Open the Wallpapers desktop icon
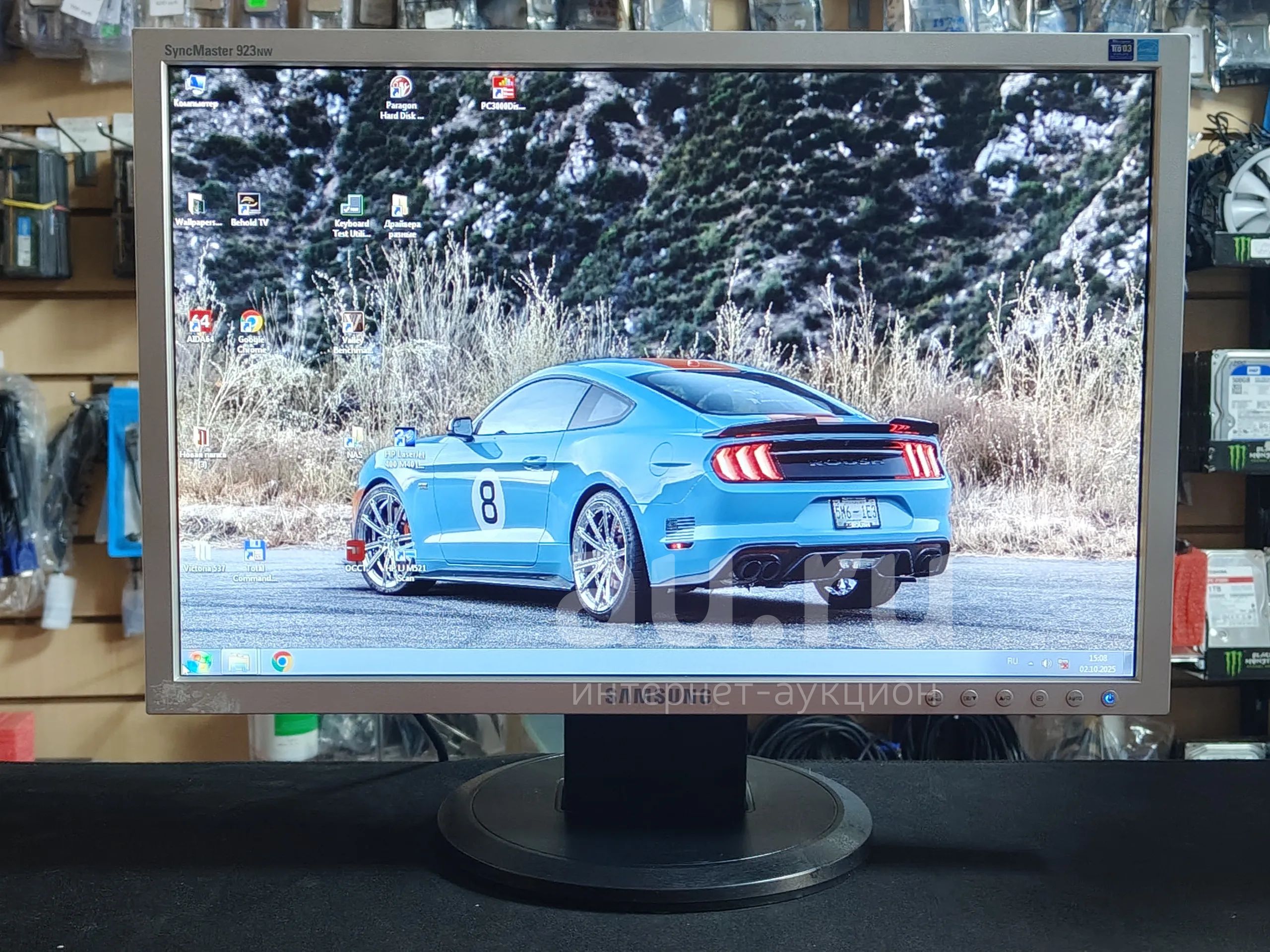 [196, 205]
